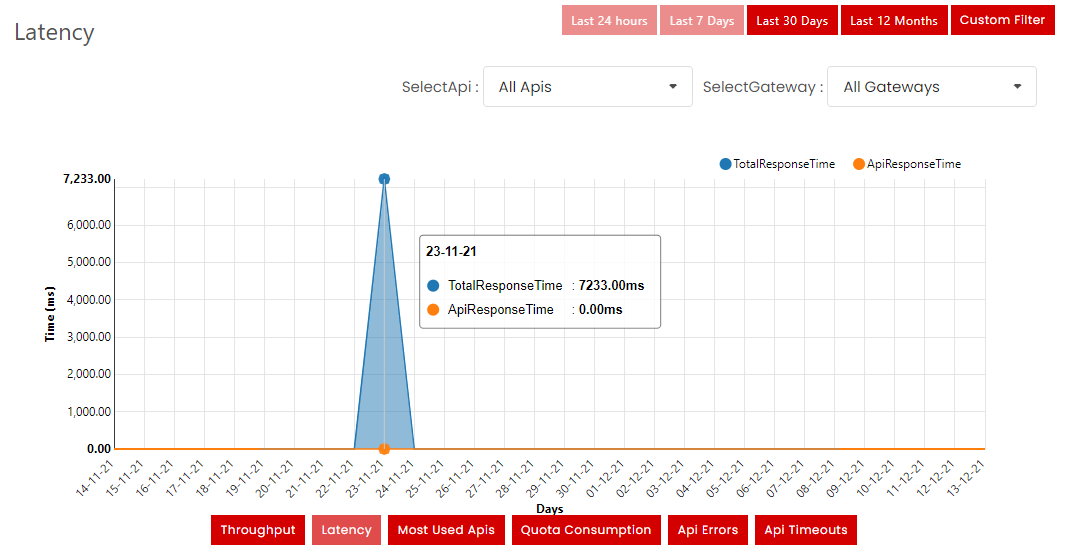
Task: View the Api Errors tab
Action: (708, 530)
